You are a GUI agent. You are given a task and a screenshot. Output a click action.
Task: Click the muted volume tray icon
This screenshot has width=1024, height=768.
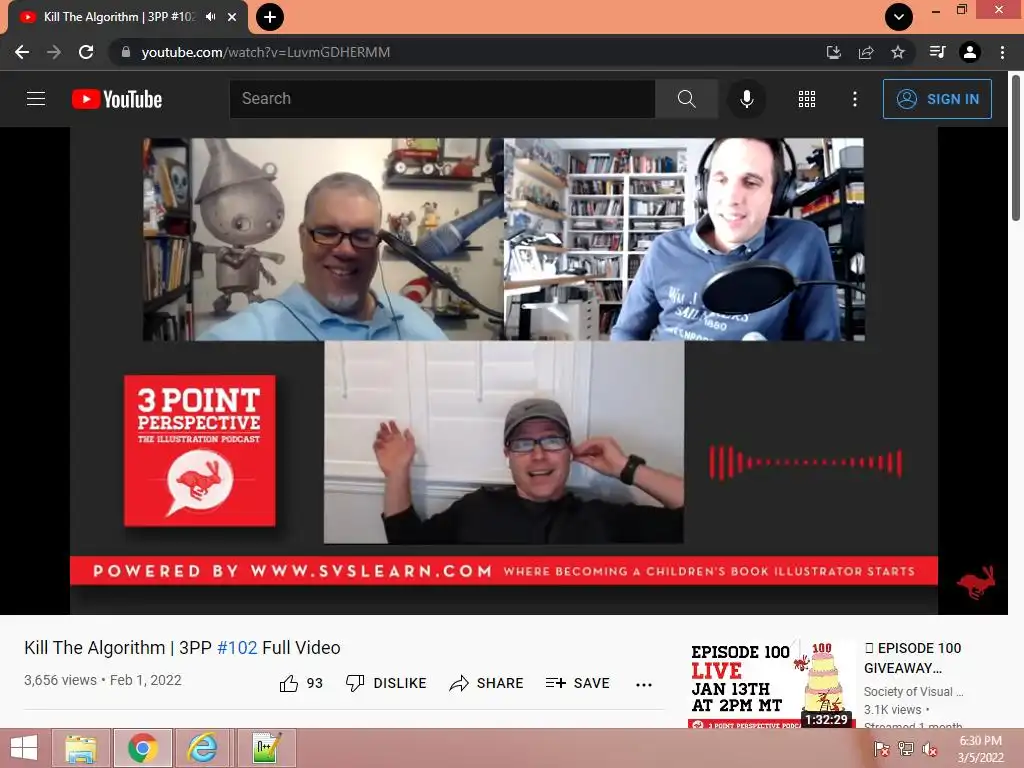coord(930,748)
